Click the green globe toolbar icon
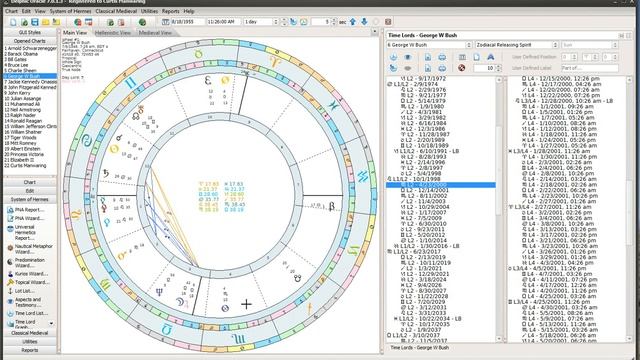Image resolution: width=640 pixels, height=360 pixels. click(142, 22)
